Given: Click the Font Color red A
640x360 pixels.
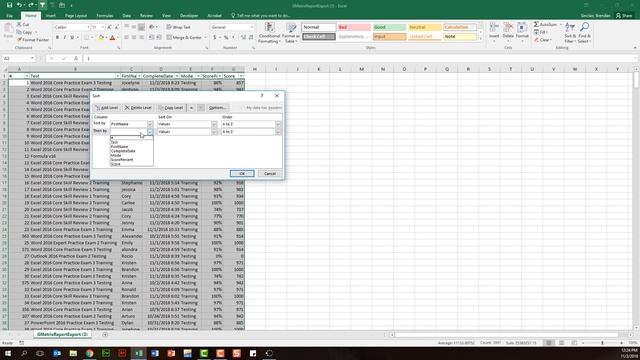Looking at the screenshot, I should 113,38.
